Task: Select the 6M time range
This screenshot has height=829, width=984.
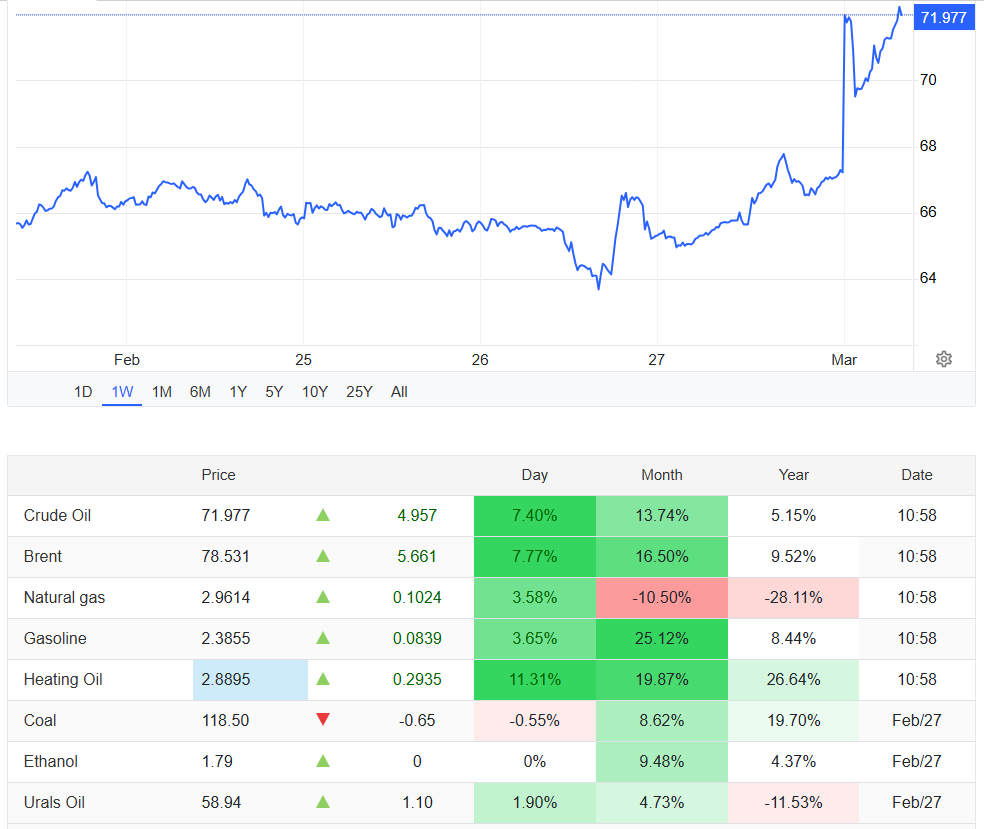Action: coord(200,391)
